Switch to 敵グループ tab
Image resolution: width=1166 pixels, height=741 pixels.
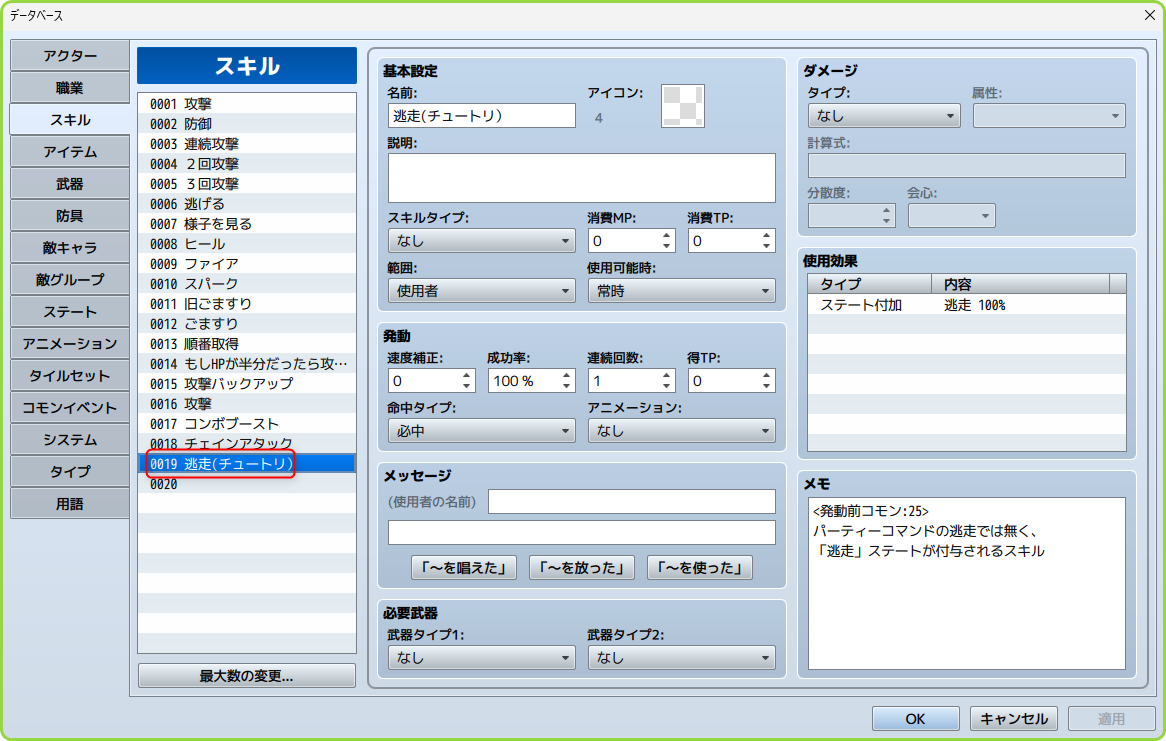tap(70, 280)
